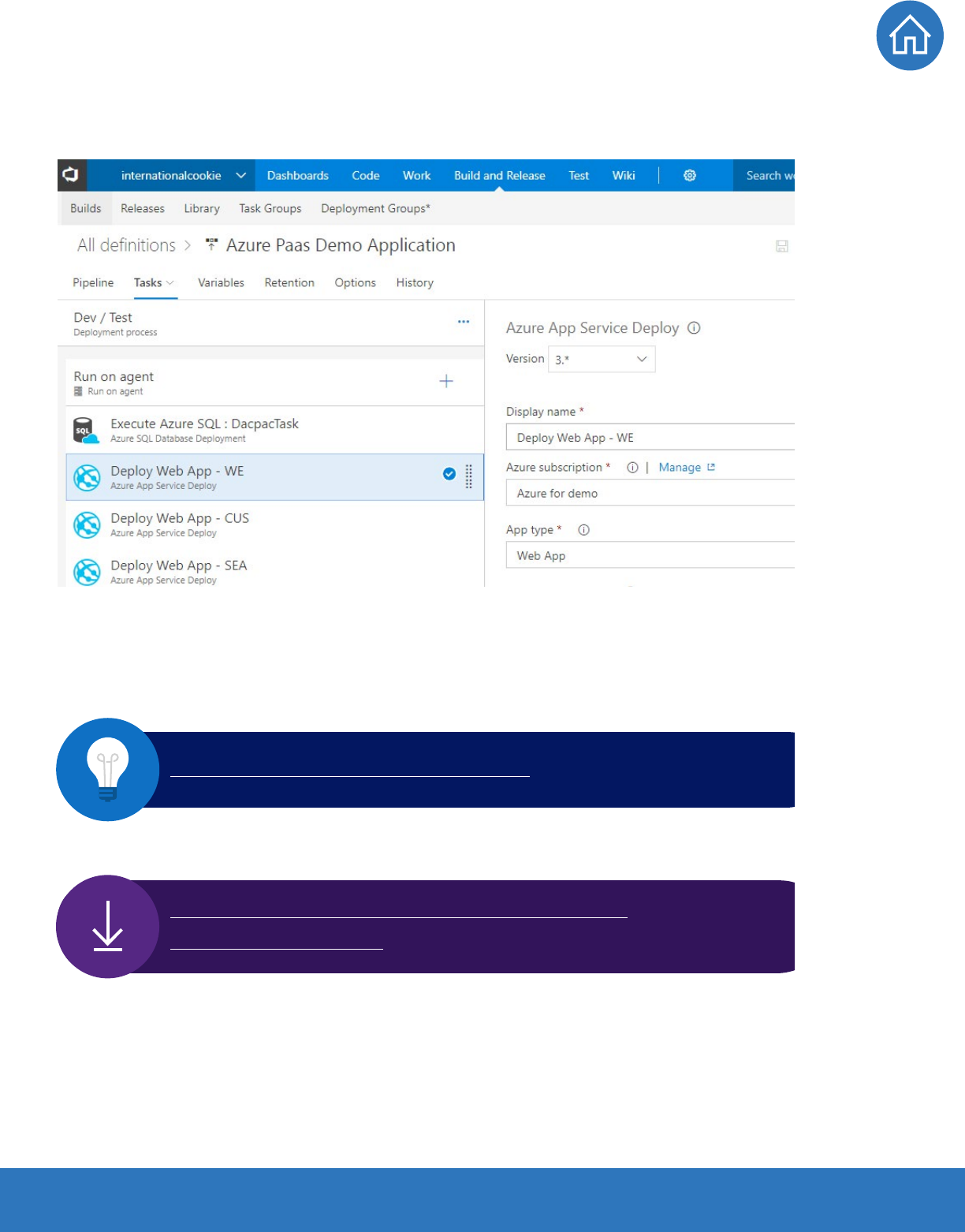
Task: Open the Version 3.* dropdown
Action: [x=602, y=360]
